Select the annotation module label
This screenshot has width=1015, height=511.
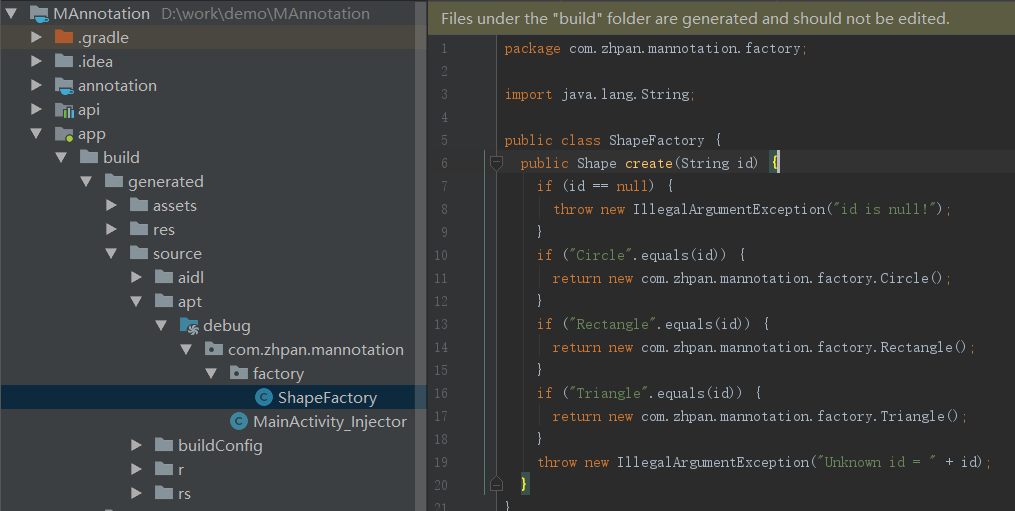pos(117,85)
